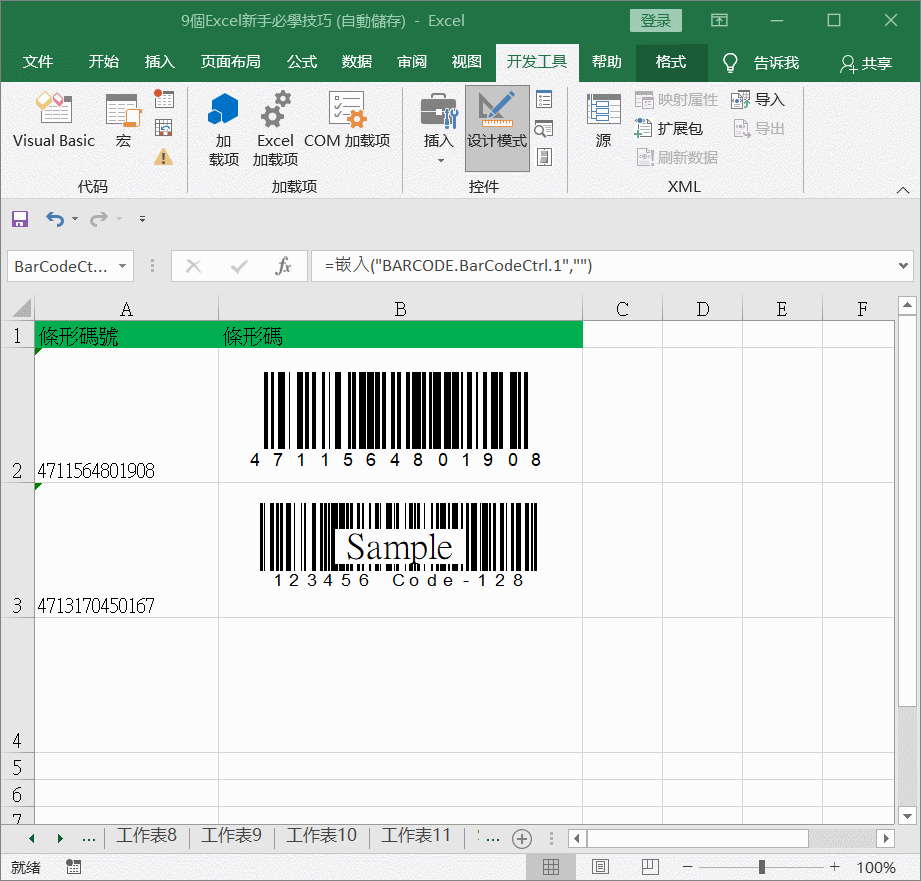The height and width of the screenshot is (881, 921).
Task: Switch to page break preview
Action: [650, 866]
